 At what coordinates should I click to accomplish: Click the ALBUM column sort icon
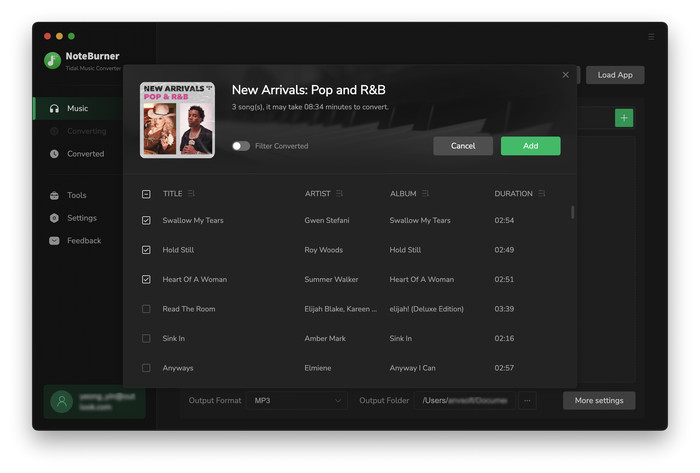425,193
